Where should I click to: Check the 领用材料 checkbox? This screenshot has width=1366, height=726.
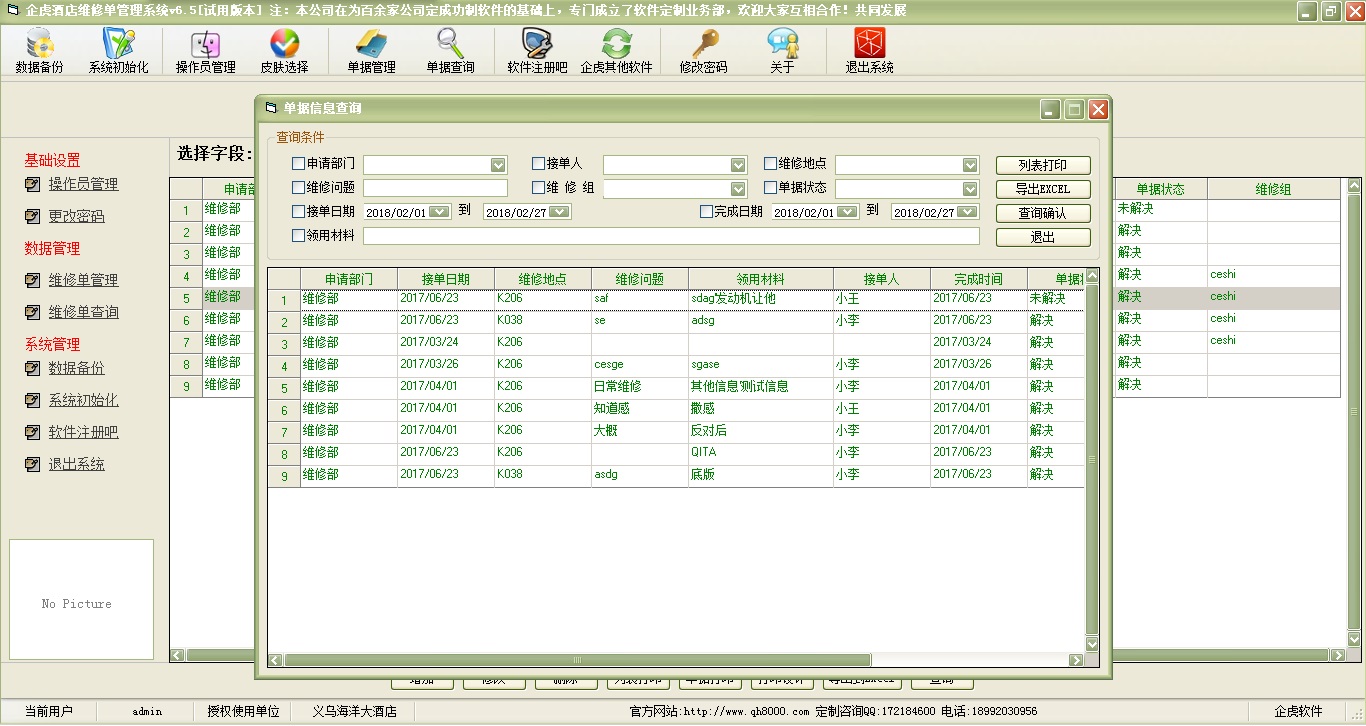[x=298, y=235]
